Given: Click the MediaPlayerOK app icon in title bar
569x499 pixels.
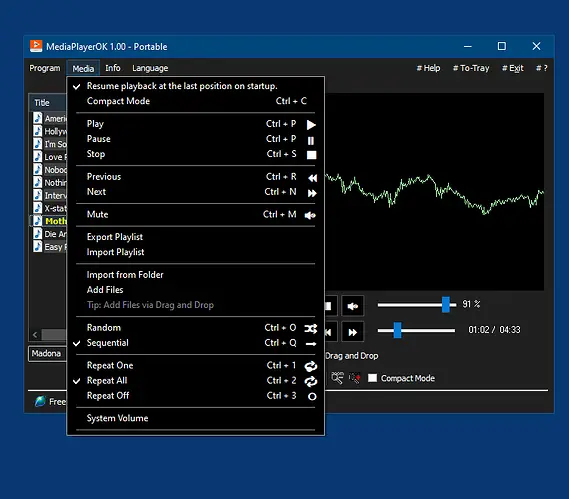Looking at the screenshot, I should point(36,46).
